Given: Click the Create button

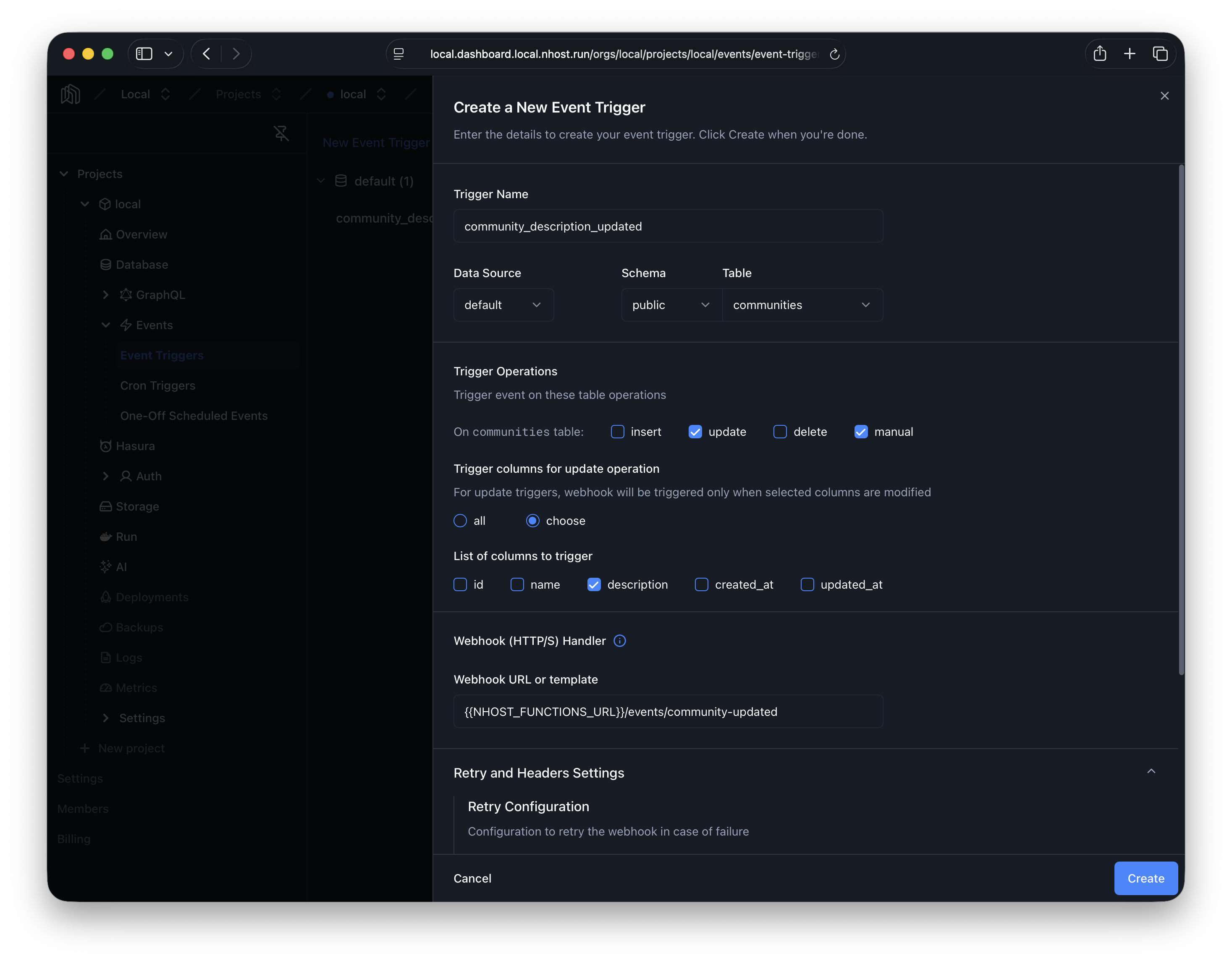Looking at the screenshot, I should pos(1145,878).
